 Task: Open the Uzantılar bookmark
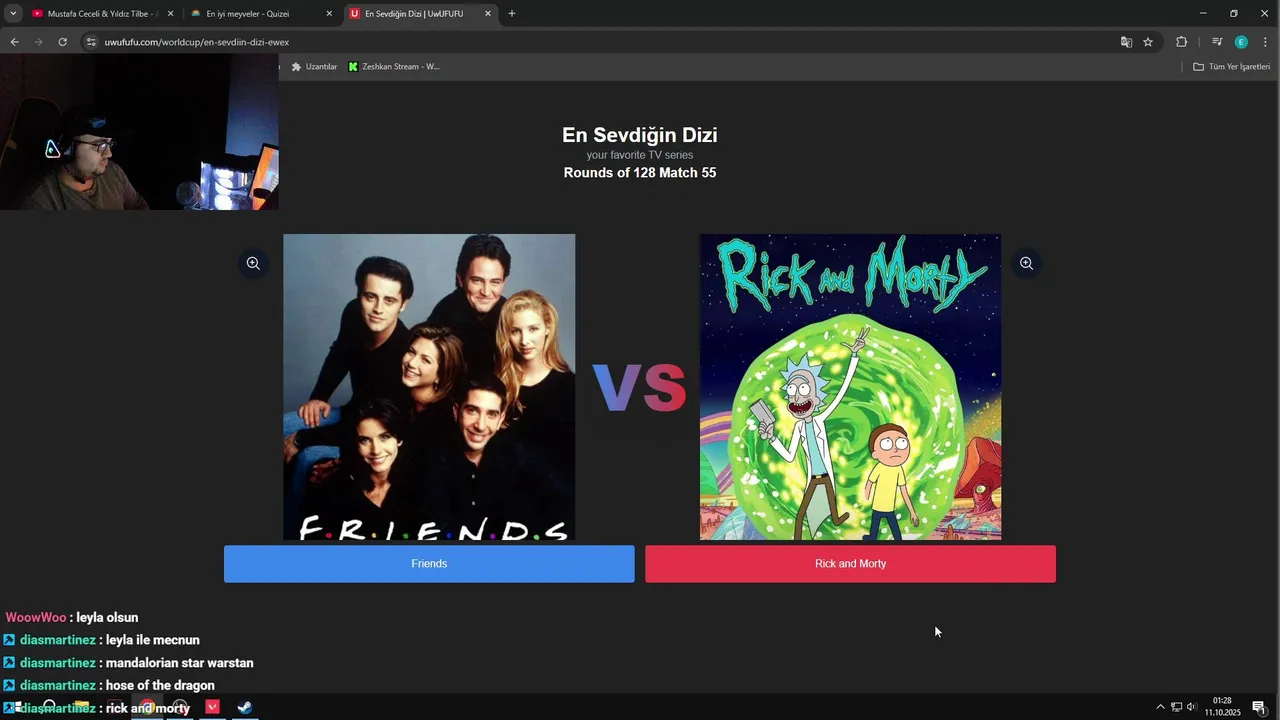(x=314, y=67)
